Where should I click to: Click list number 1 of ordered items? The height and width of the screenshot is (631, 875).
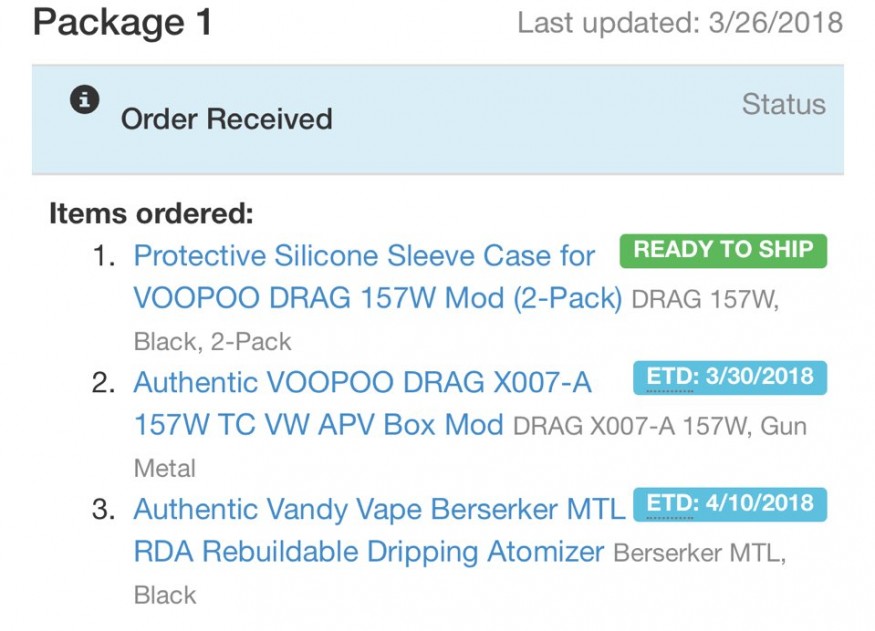click(104, 257)
